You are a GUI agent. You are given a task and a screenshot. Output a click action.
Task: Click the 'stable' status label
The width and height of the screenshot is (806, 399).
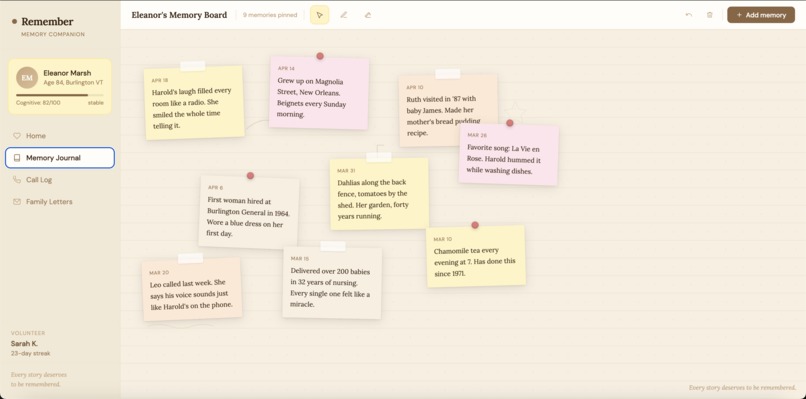(x=96, y=103)
